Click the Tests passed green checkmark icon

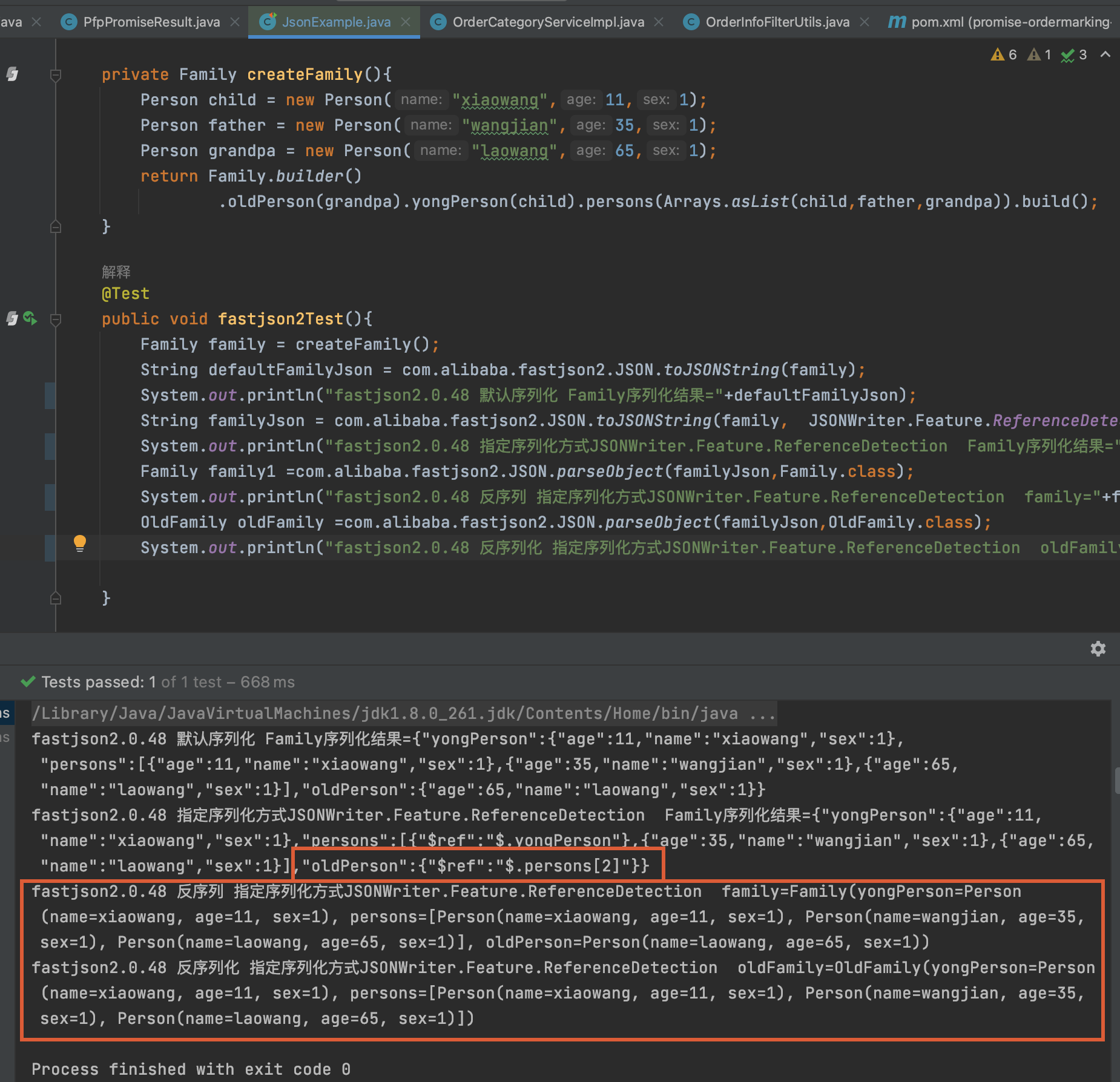click(x=28, y=681)
